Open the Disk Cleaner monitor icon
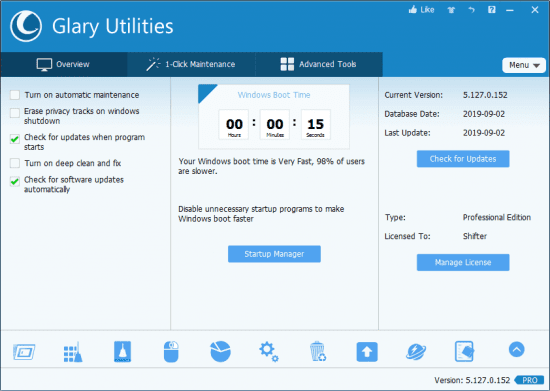Image resolution: width=550 pixels, height=391 pixels. (24, 352)
